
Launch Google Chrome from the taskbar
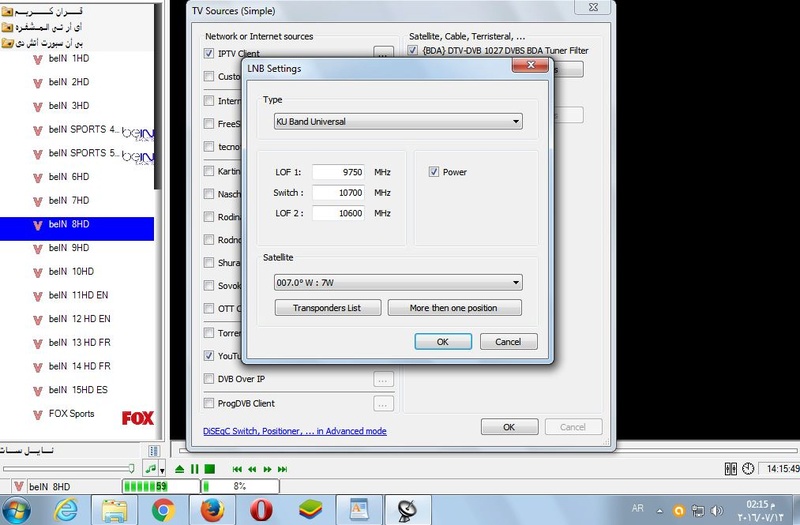[x=163, y=509]
